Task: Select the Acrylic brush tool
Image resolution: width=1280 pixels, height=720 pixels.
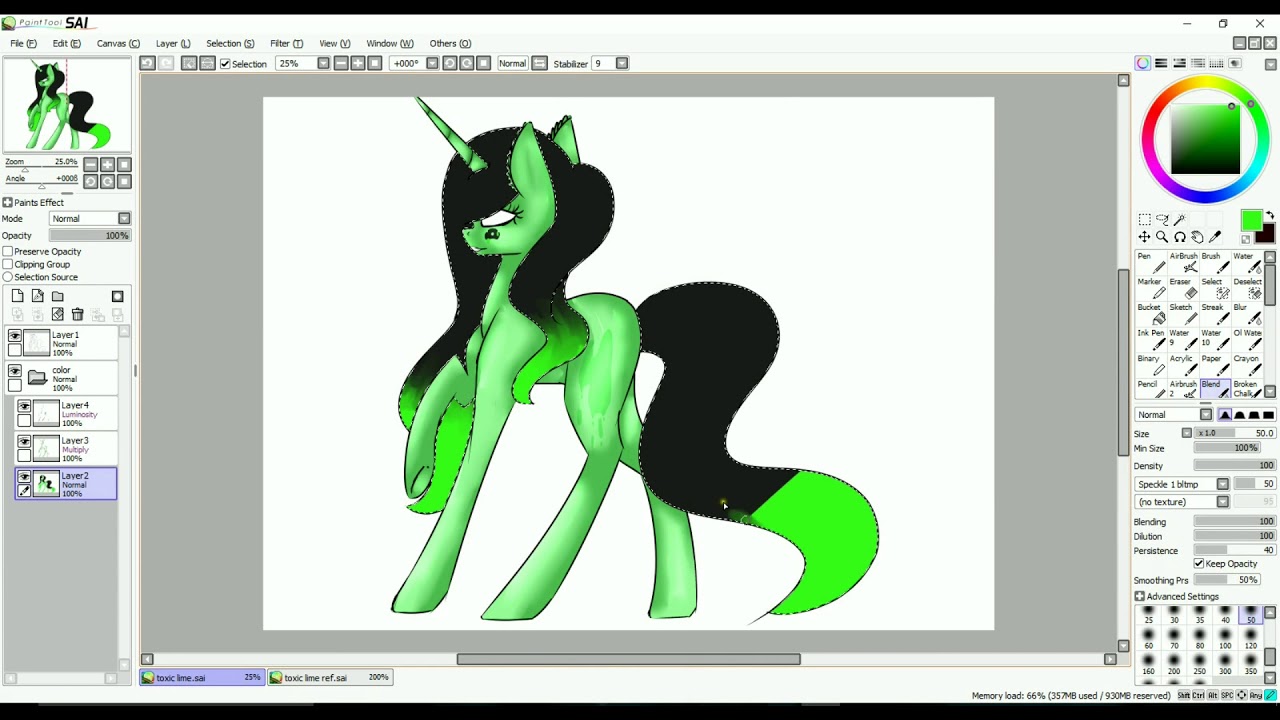Action: pos(1183,364)
